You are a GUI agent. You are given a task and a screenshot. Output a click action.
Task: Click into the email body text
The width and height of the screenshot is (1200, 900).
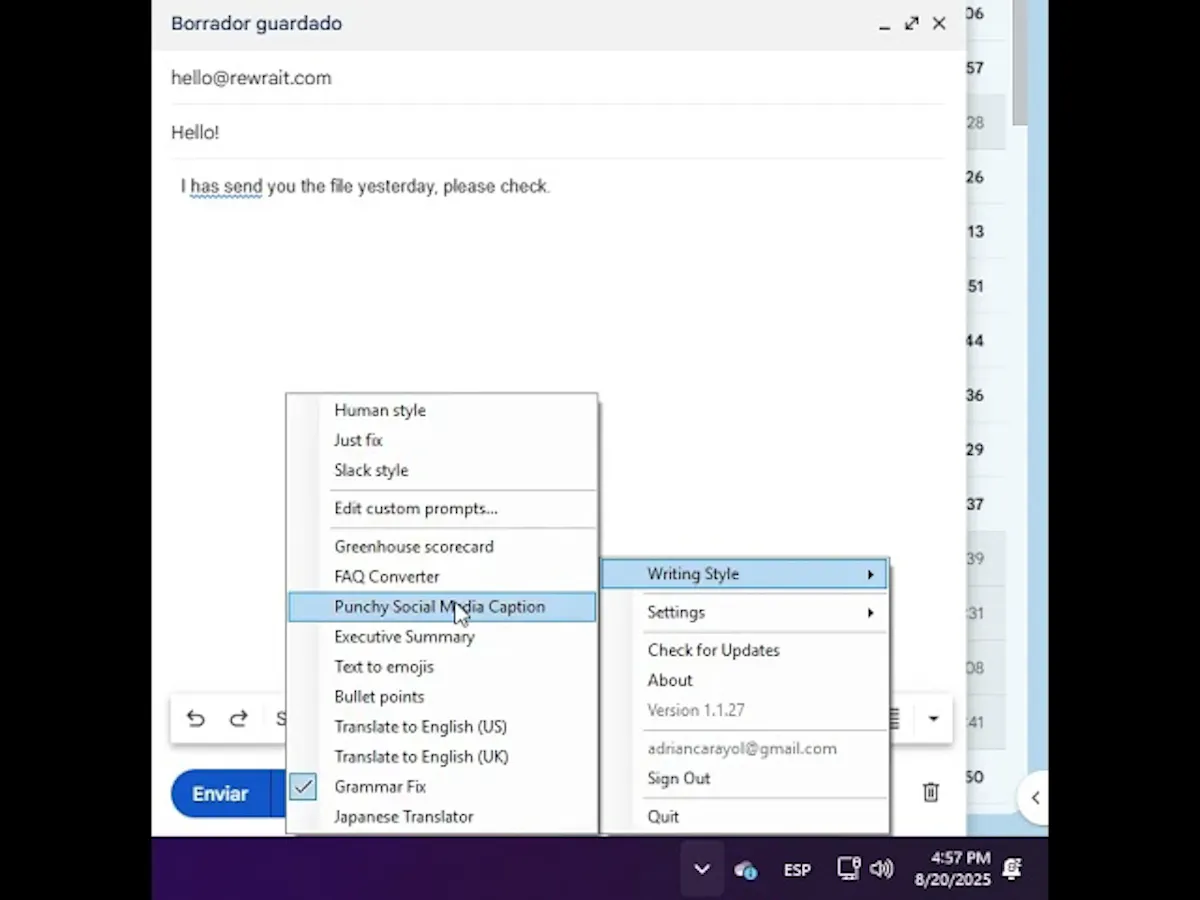pyautogui.click(x=365, y=186)
